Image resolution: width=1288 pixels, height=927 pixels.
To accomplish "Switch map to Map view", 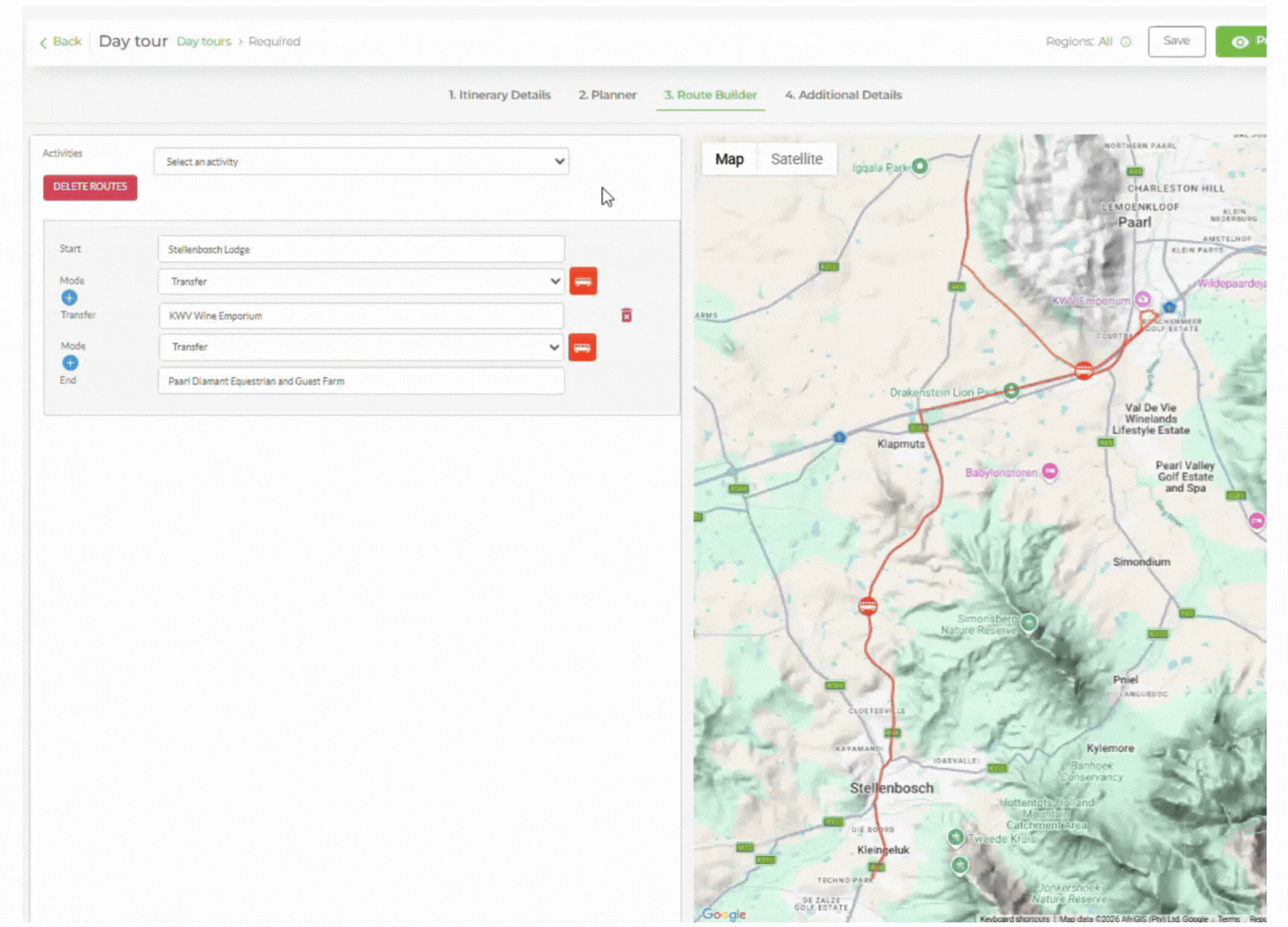I will click(x=729, y=159).
